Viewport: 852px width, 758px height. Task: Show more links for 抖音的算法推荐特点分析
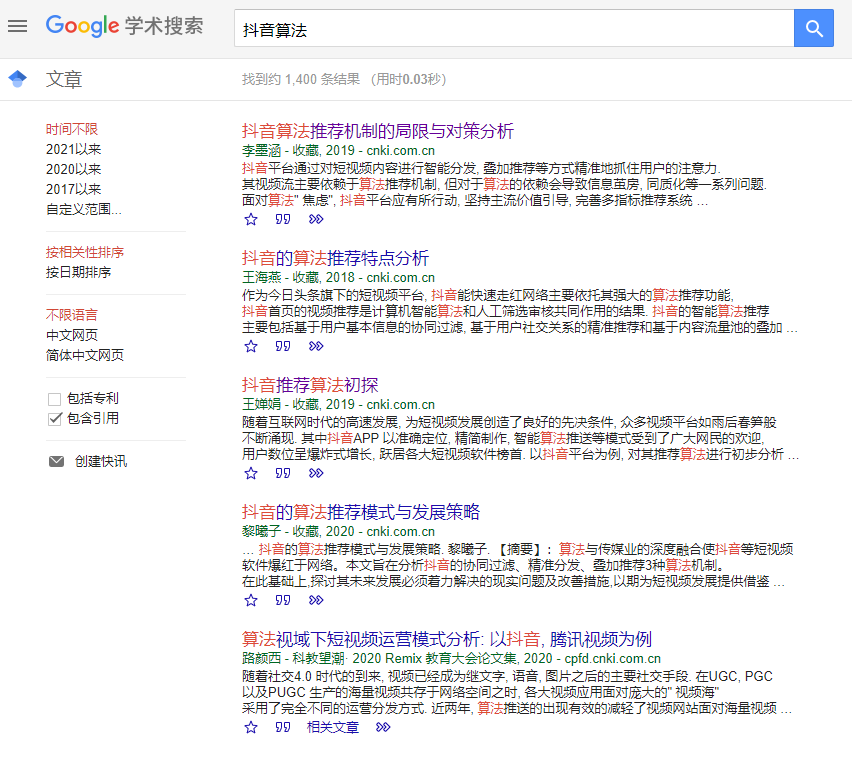point(316,346)
